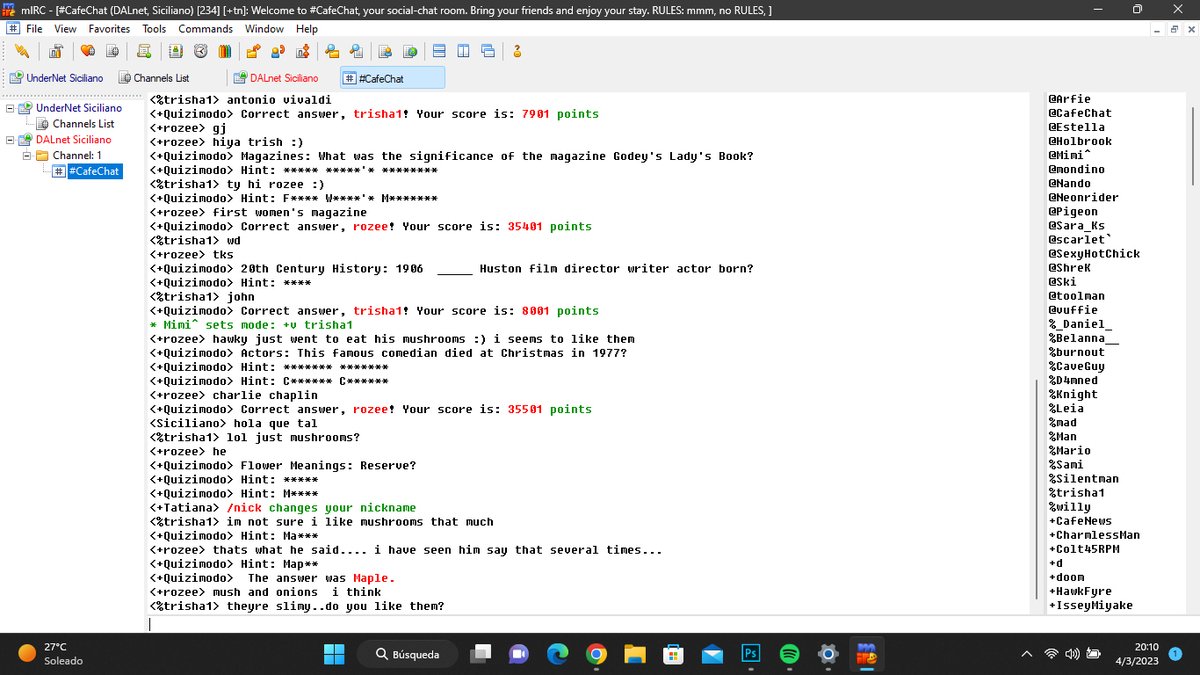This screenshot has width=1200, height=675.
Task: Select nickname @Arfie in nick list
Action: tap(1069, 99)
